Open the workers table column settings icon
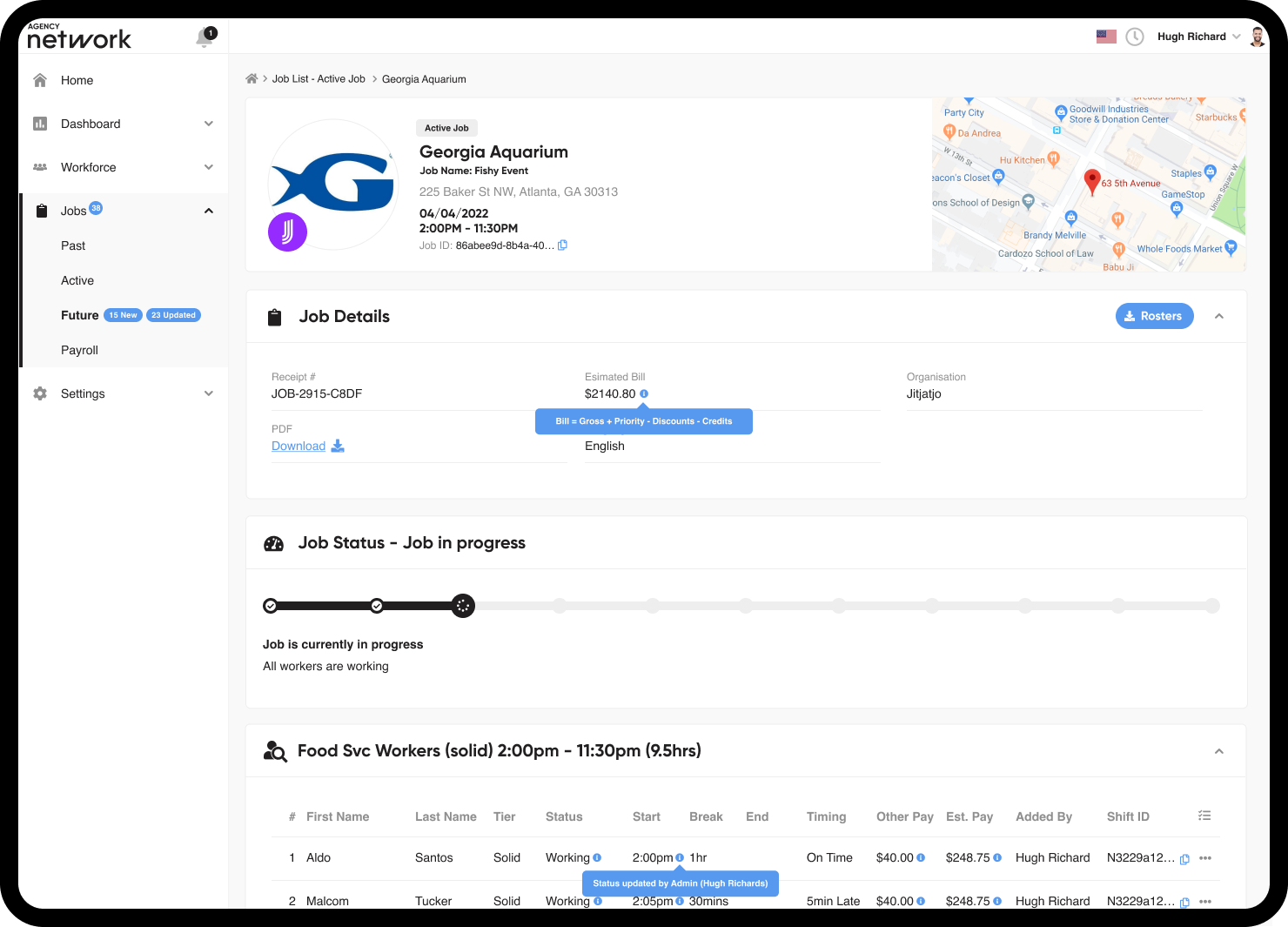1288x927 pixels. pos(1204,816)
